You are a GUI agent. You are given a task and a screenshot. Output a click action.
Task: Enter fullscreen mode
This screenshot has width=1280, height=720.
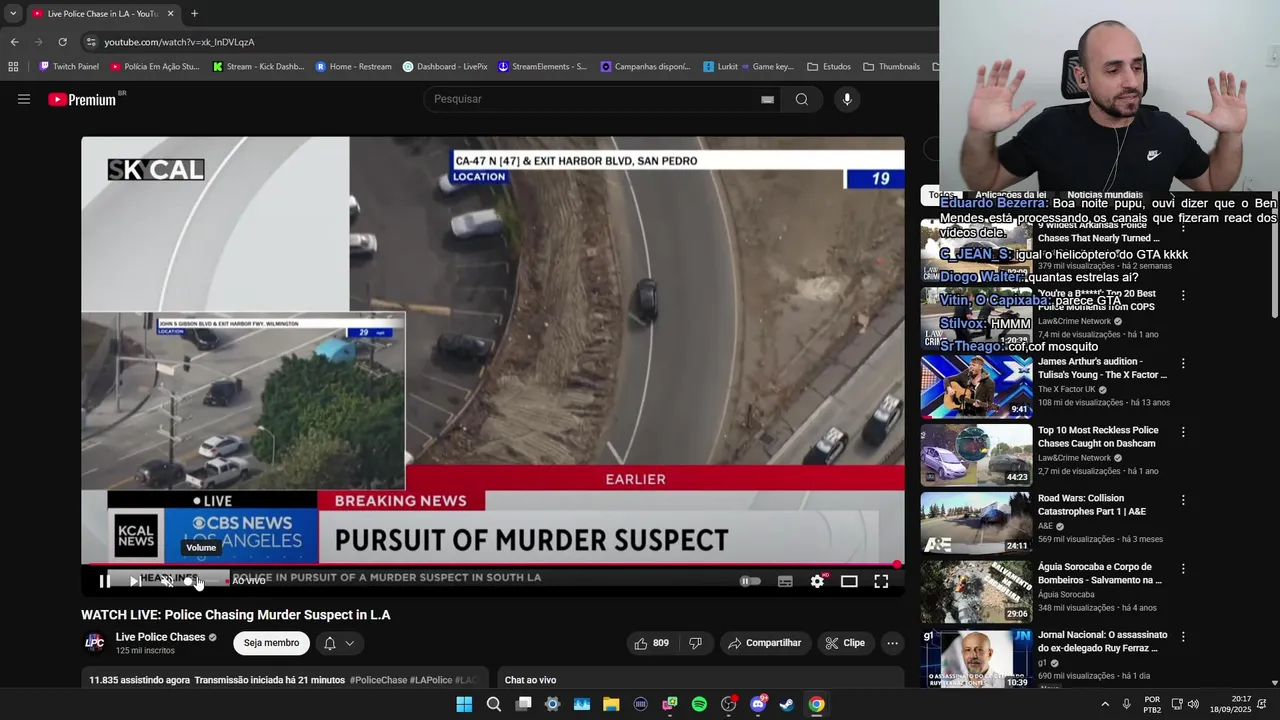coord(881,581)
